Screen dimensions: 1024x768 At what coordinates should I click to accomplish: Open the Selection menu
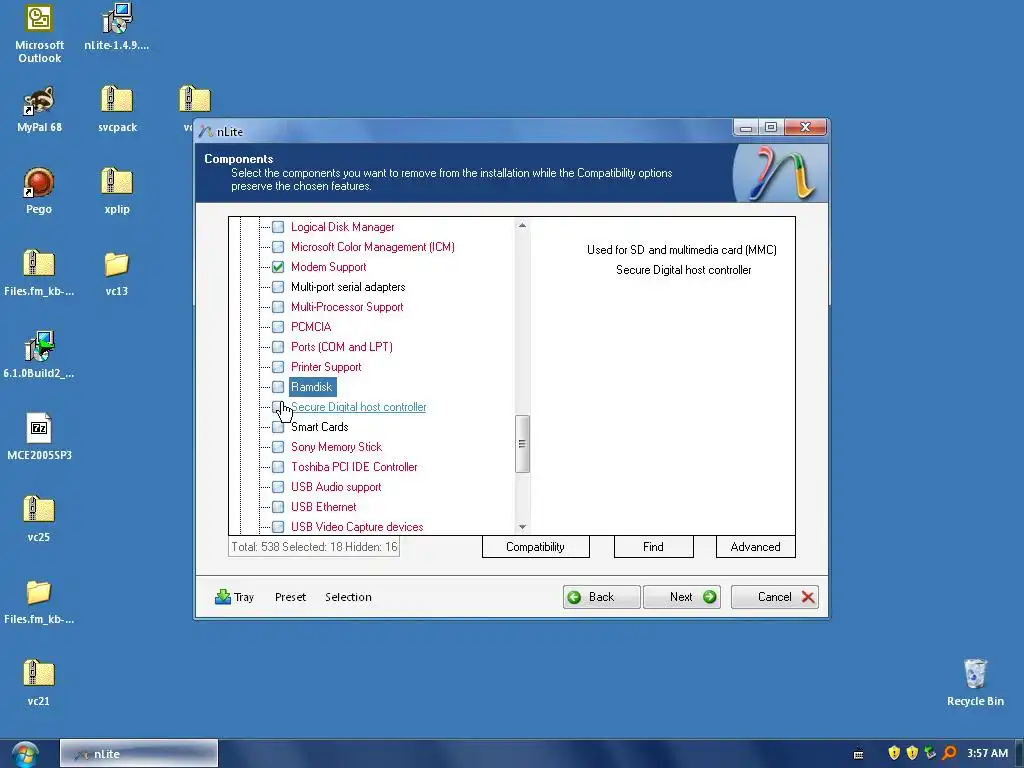coord(348,597)
